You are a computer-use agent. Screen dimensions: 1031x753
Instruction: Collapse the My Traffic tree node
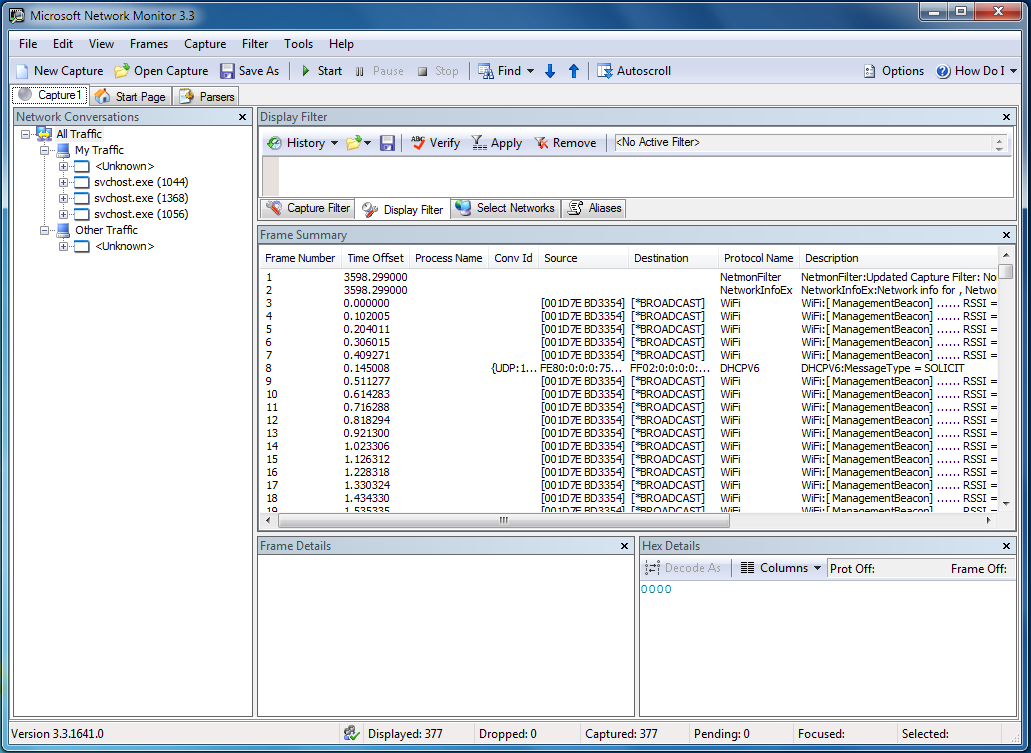click(45, 150)
